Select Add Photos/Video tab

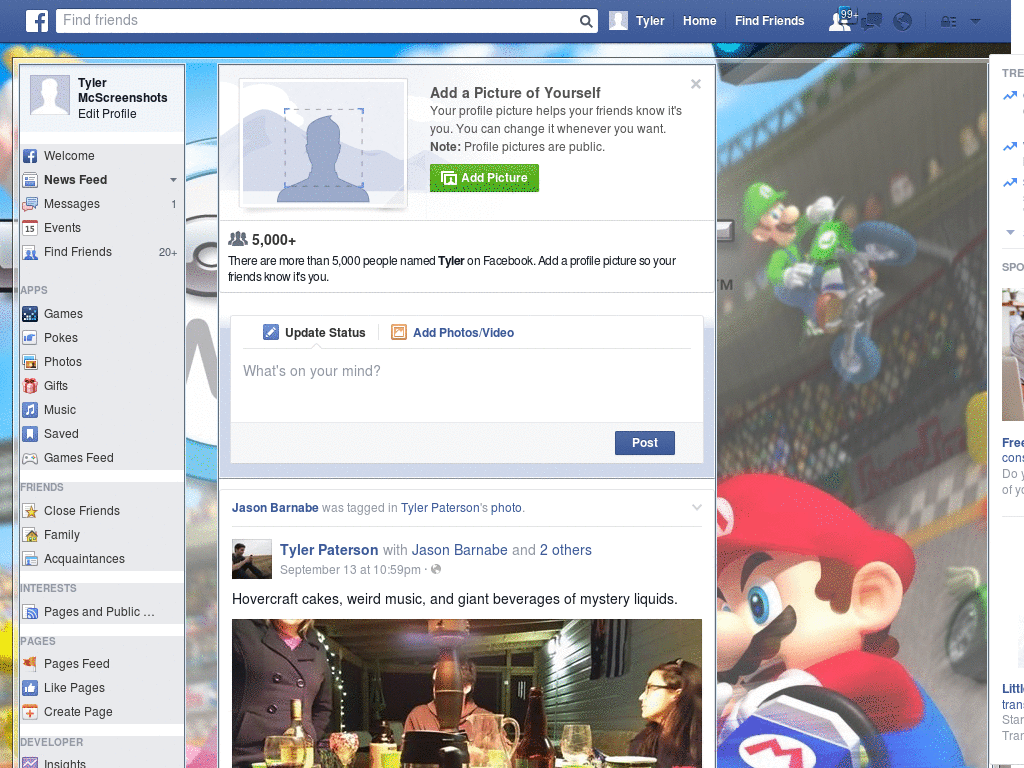click(x=453, y=332)
